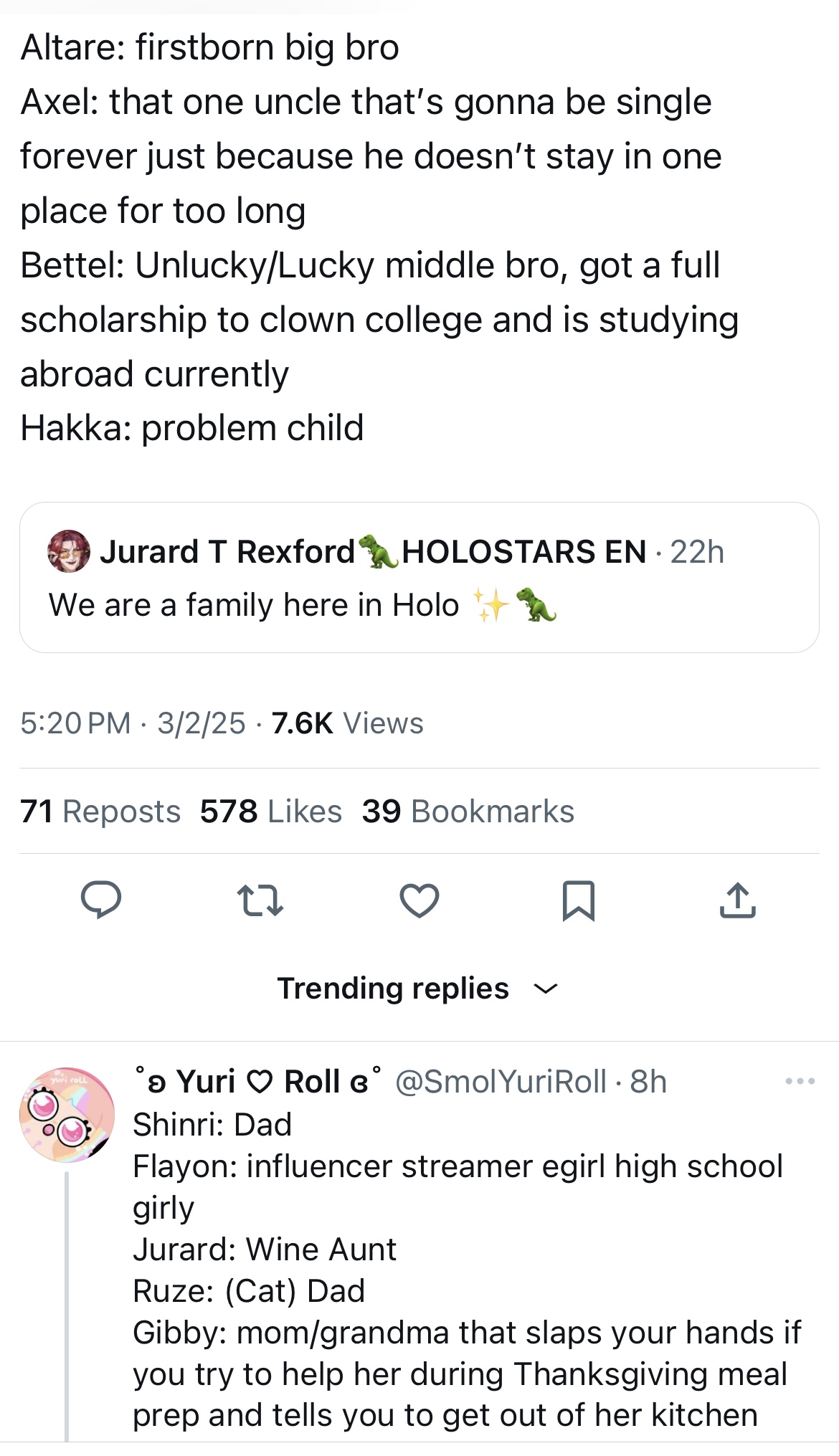Like the tweet with heart icon
This screenshot has width=839, height=1456.
419,900
